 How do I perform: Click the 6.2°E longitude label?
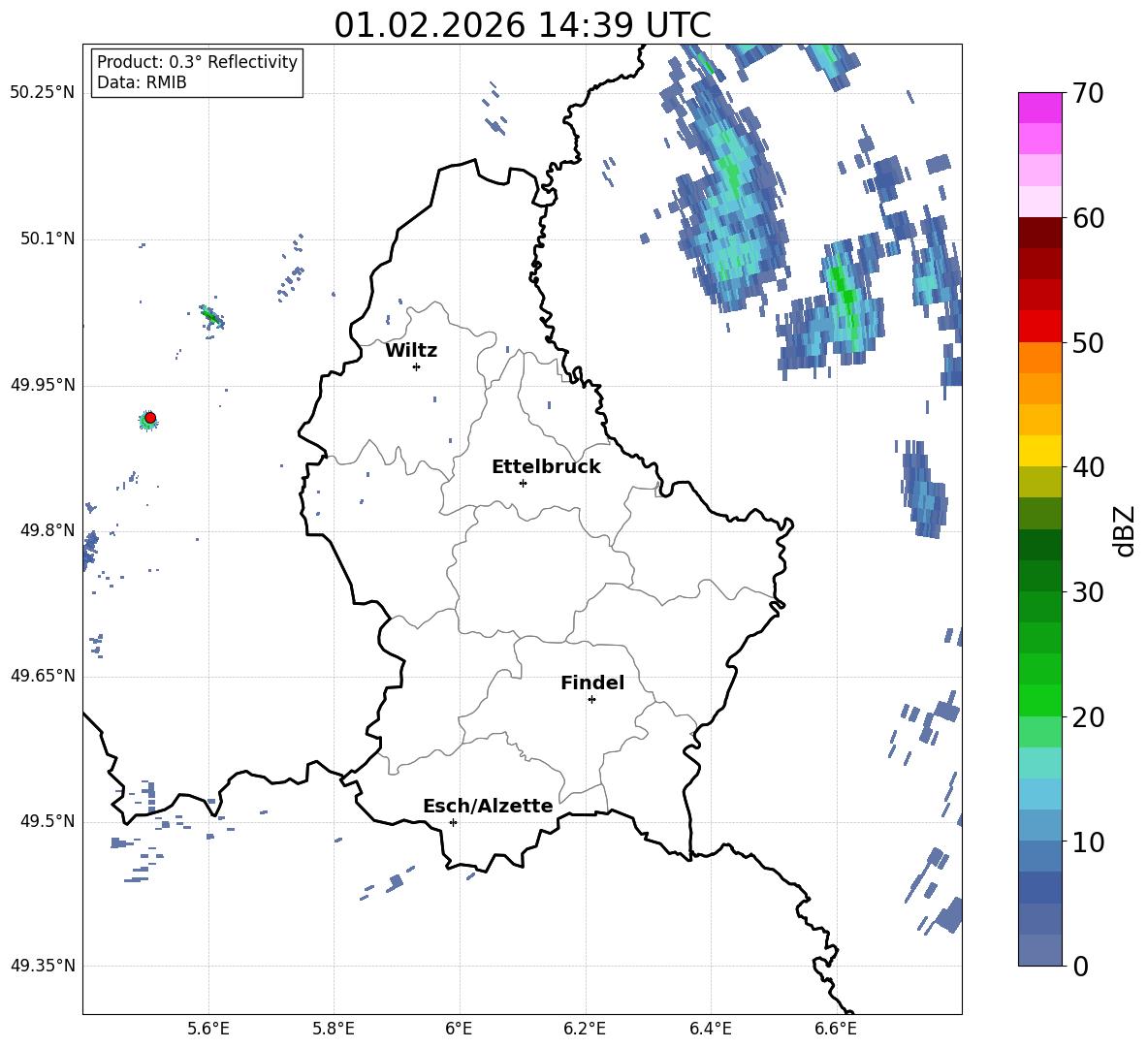pos(585,1029)
